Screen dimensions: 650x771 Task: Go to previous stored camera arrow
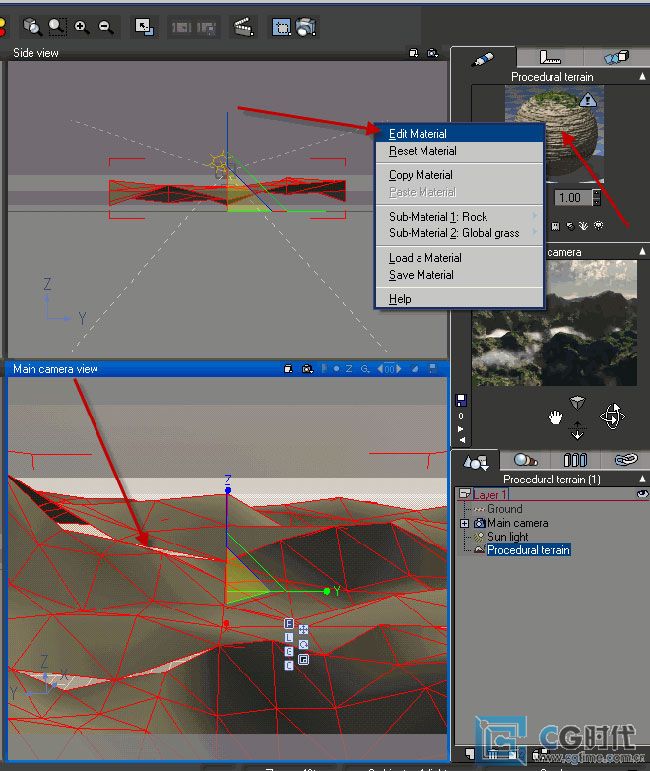(x=461, y=440)
